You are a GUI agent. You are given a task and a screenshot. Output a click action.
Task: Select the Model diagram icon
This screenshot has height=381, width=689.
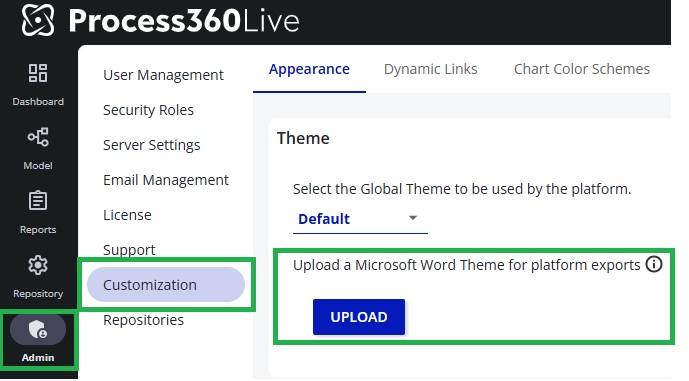click(x=38, y=137)
